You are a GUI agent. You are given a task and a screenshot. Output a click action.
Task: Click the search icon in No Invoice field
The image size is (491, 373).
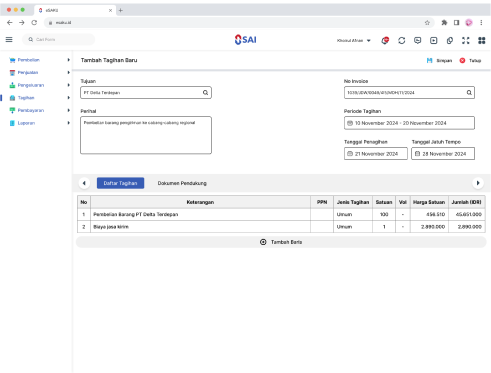pyautogui.click(x=469, y=93)
